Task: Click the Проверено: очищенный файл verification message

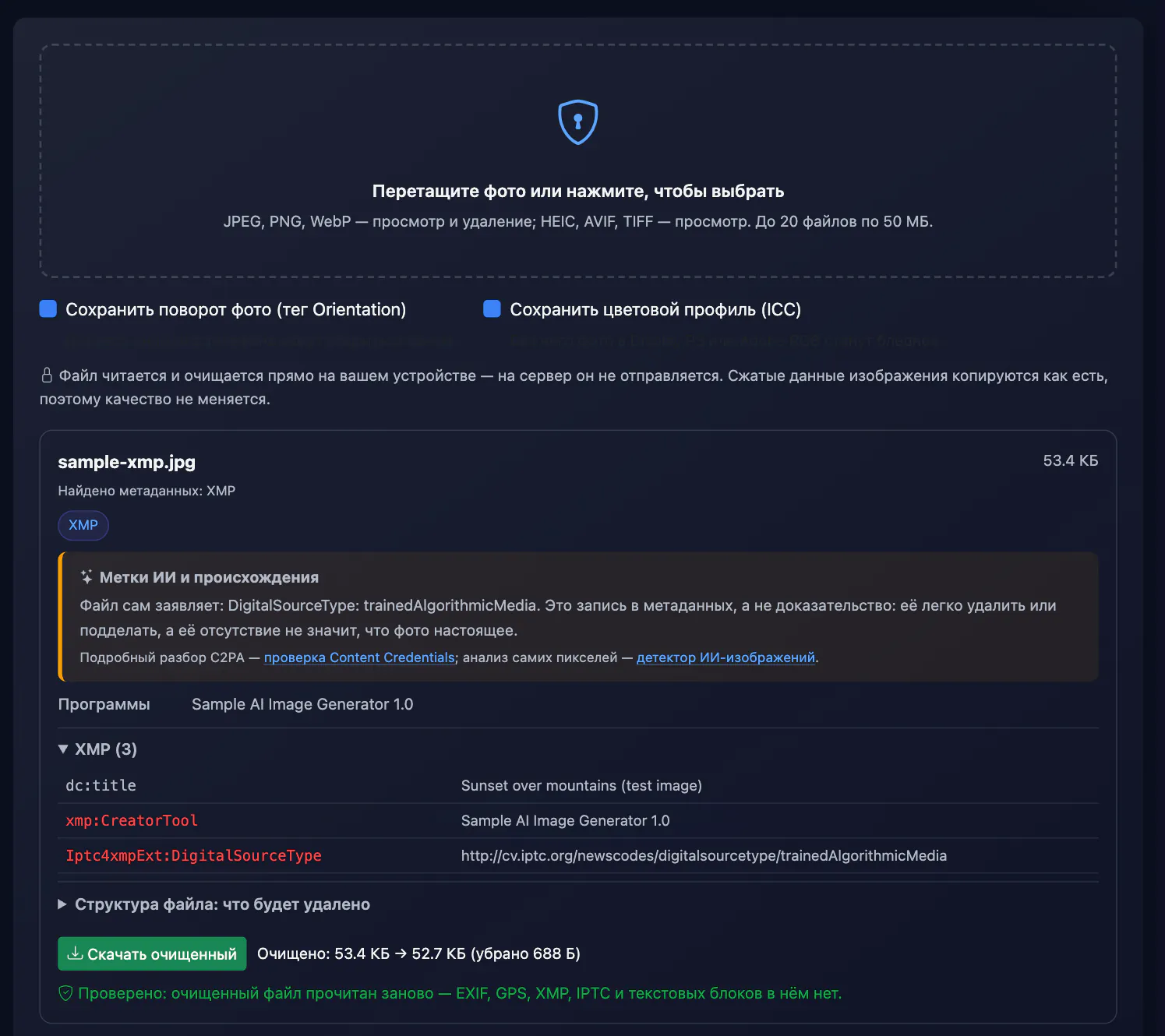Action: [460, 993]
